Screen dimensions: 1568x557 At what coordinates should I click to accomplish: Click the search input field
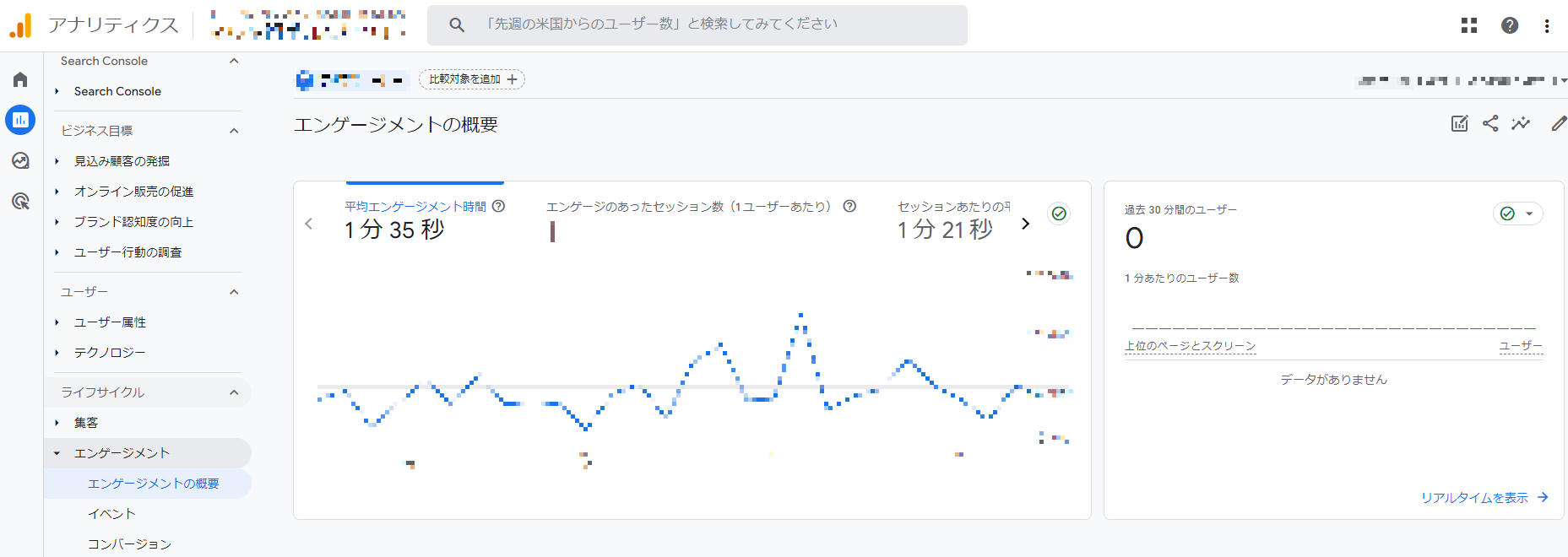(697, 24)
